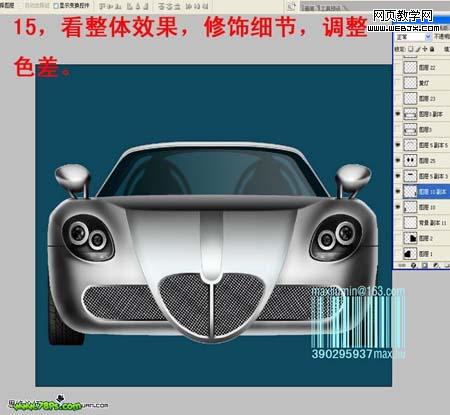Click the add layer style icon

point(414,265)
